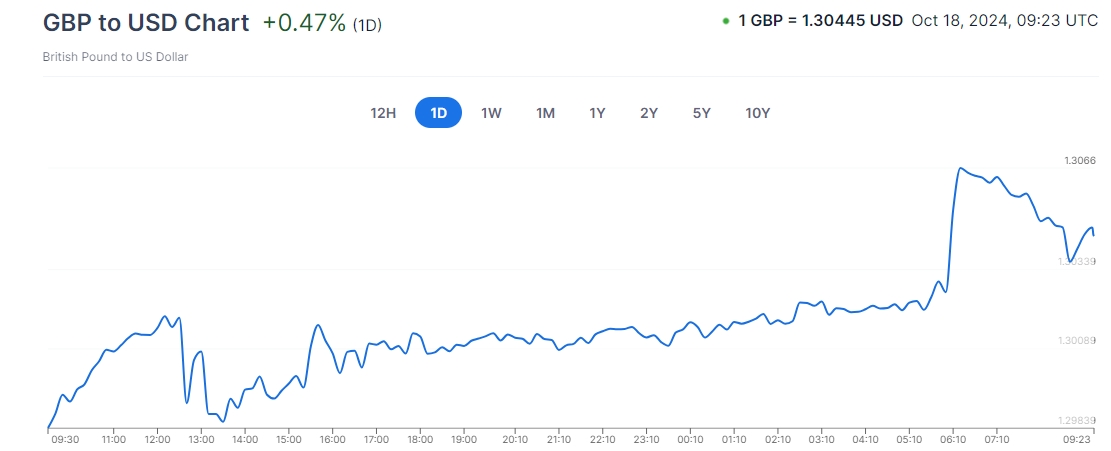Click the green live status dot

725,21
